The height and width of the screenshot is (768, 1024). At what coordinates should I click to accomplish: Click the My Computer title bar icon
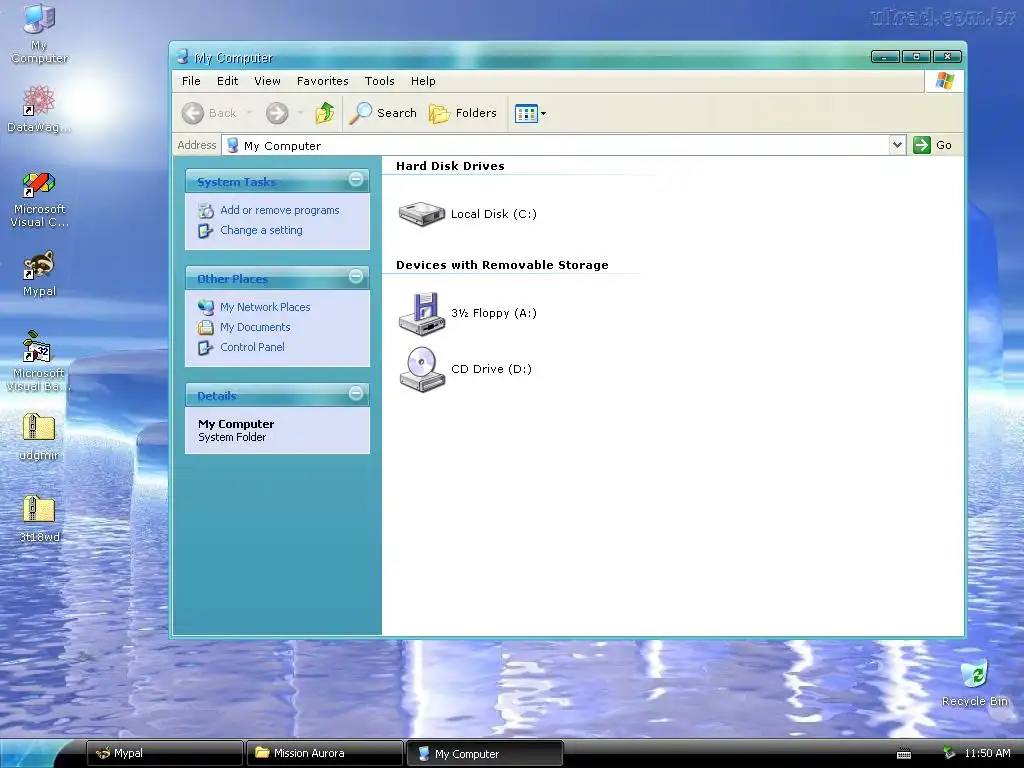pyautogui.click(x=182, y=57)
